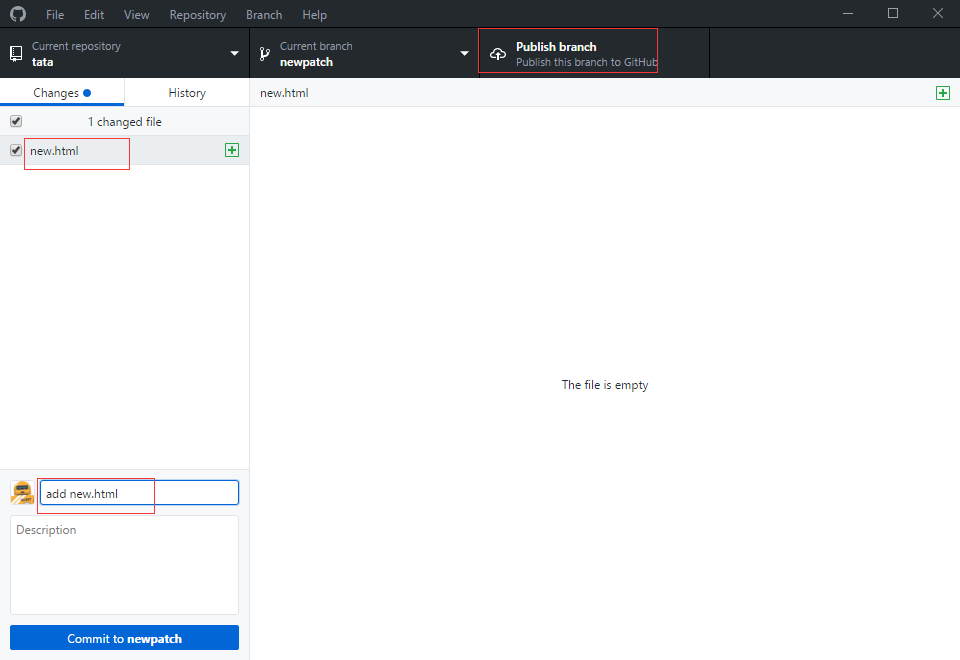Click the new.html filename in diff header

[284, 93]
